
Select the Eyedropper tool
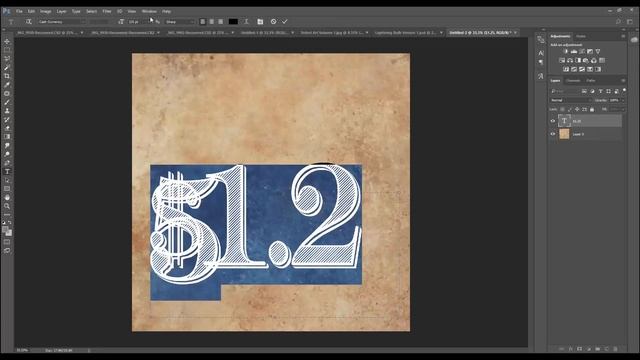tap(7, 85)
